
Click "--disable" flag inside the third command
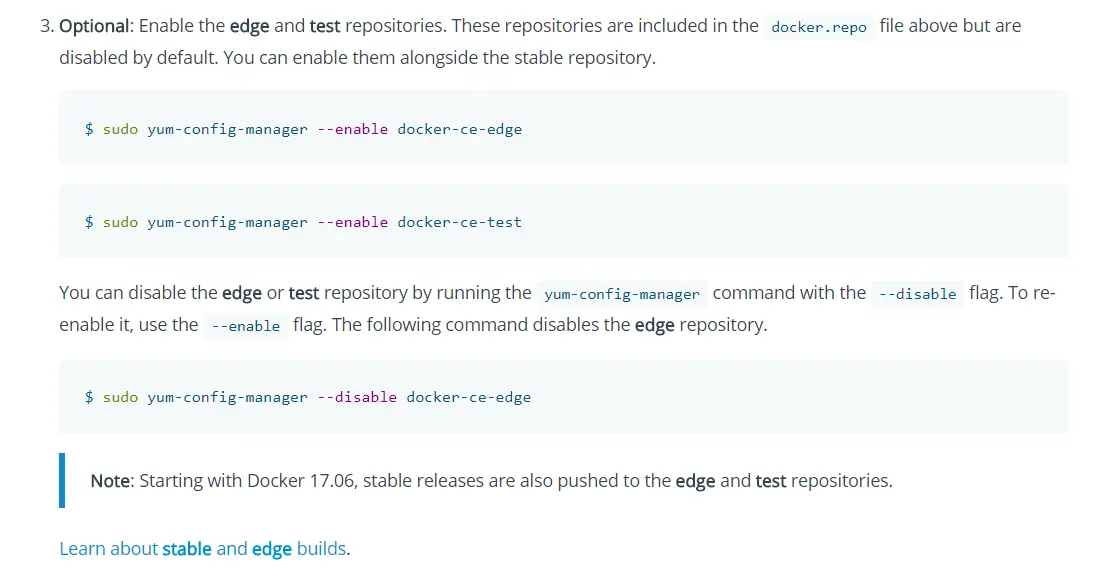(x=357, y=397)
